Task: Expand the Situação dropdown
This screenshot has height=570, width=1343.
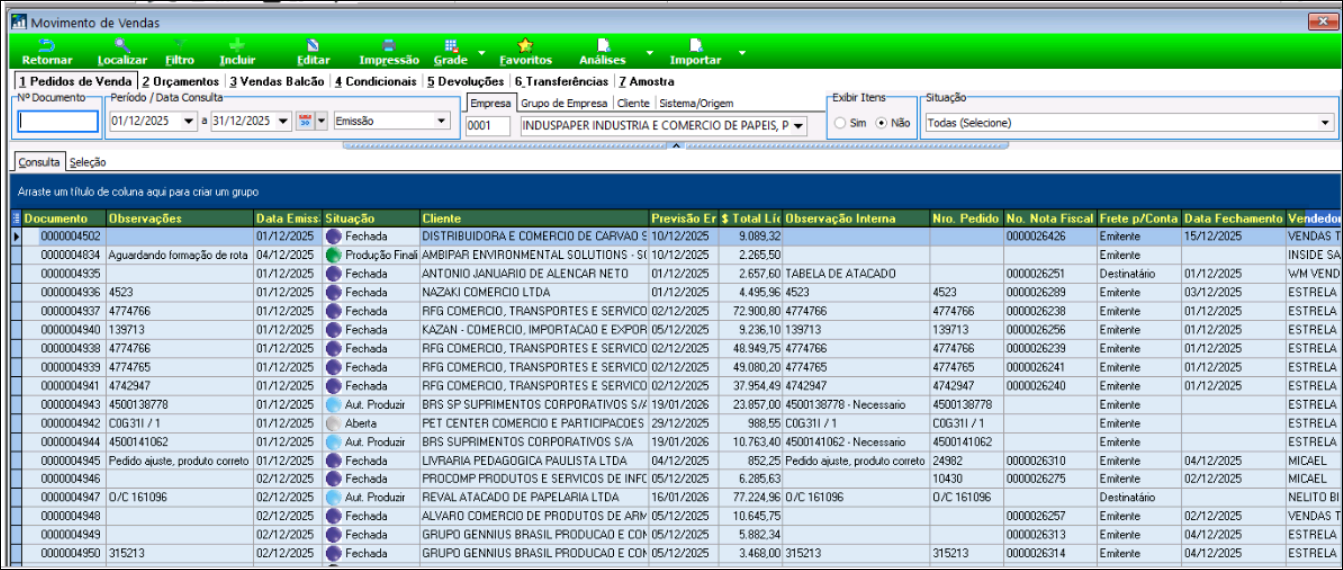Action: [1326, 123]
